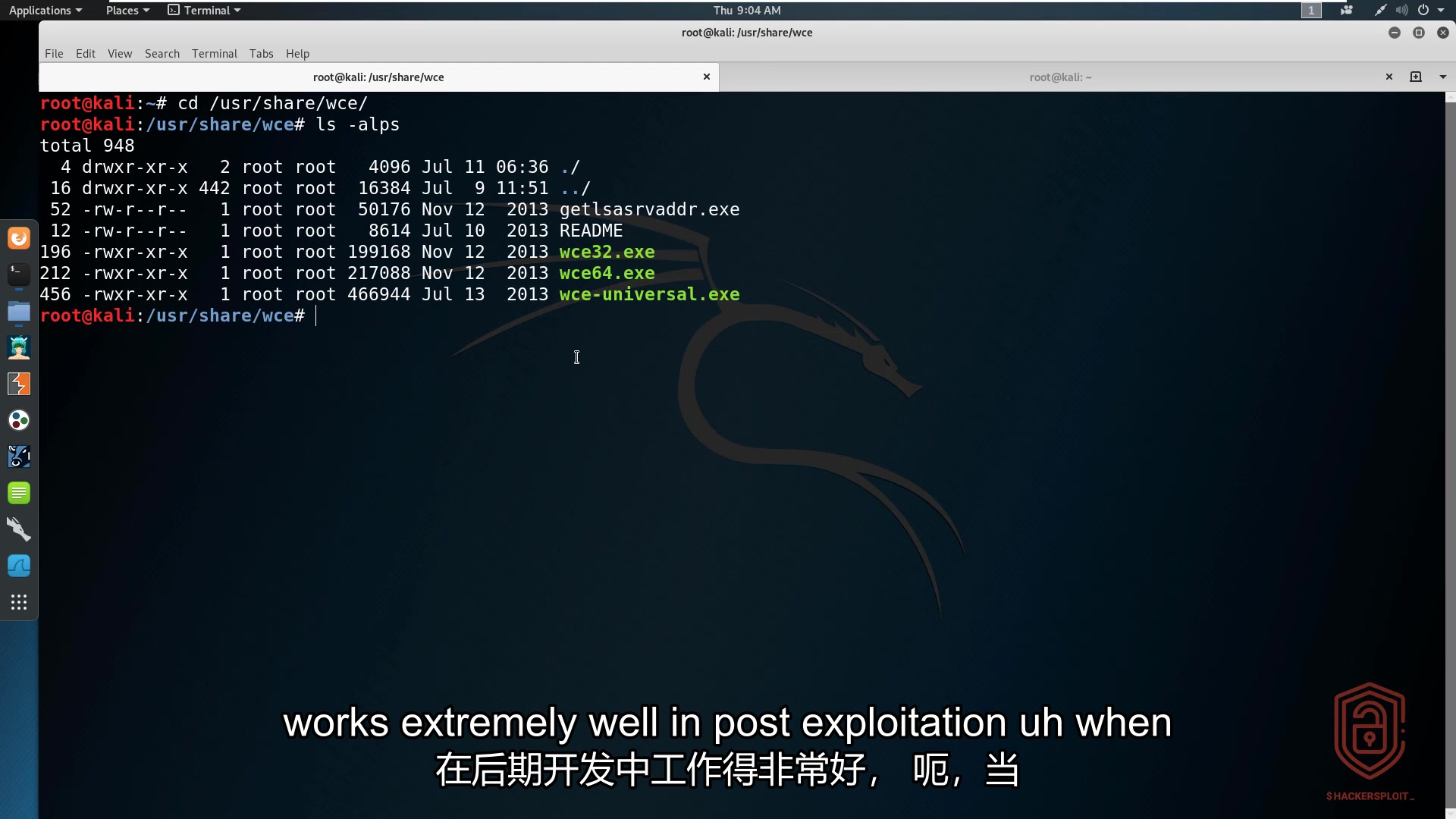1456x819 pixels.
Task: Expand the system menu arrow in top bar
Action: click(1441, 11)
